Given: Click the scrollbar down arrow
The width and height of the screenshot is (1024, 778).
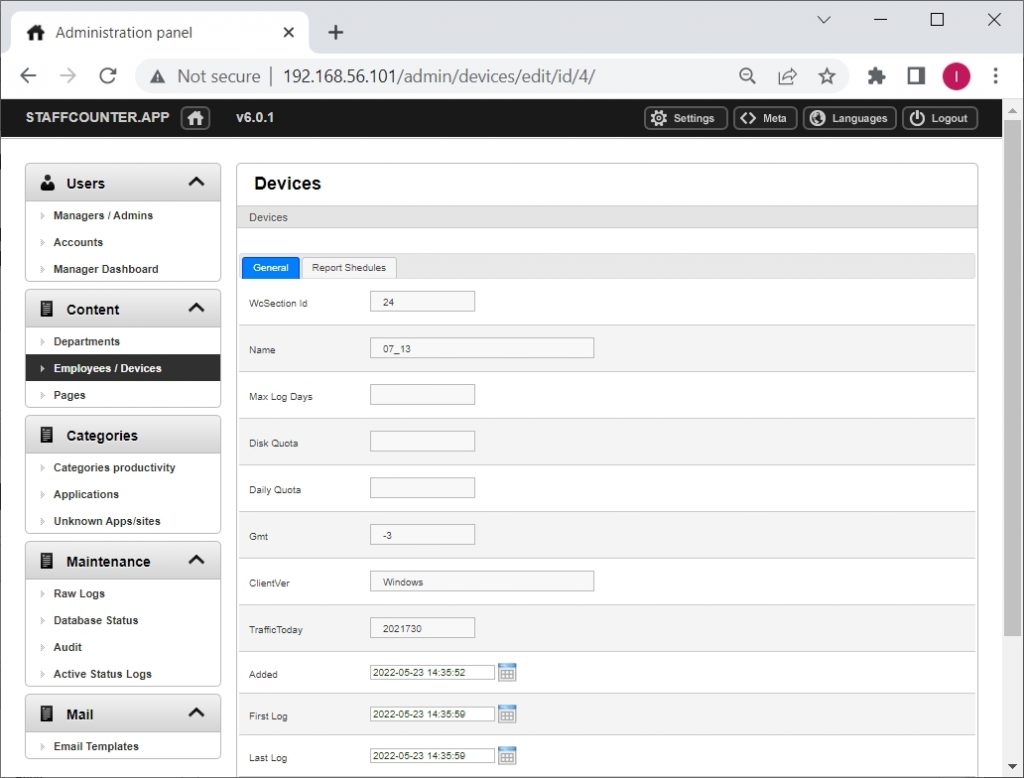Looking at the screenshot, I should [1012, 766].
